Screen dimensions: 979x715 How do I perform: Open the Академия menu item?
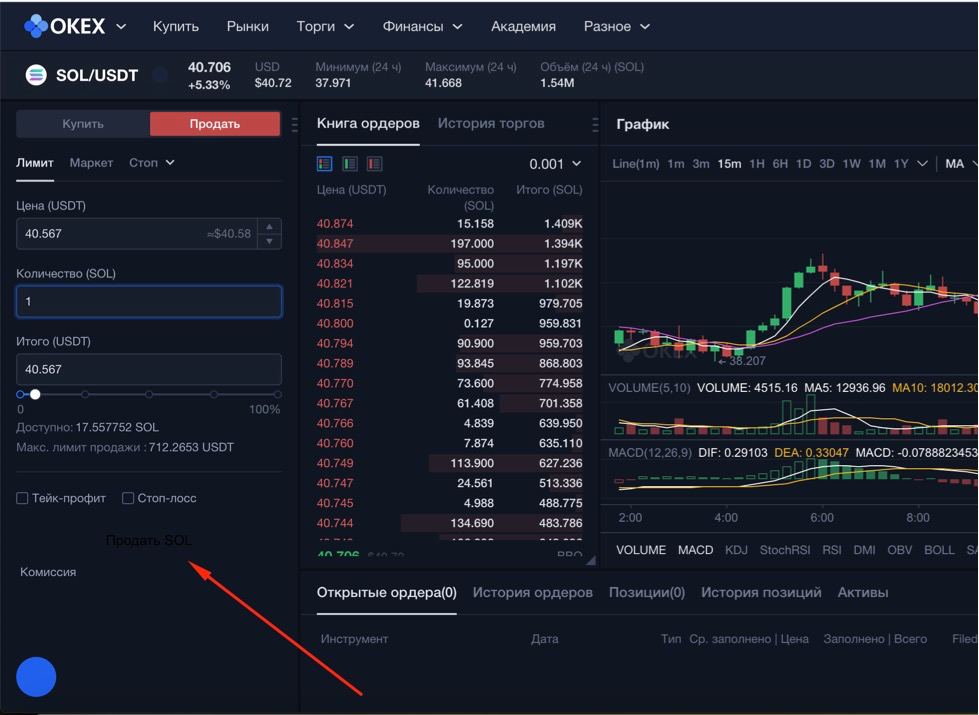523,26
